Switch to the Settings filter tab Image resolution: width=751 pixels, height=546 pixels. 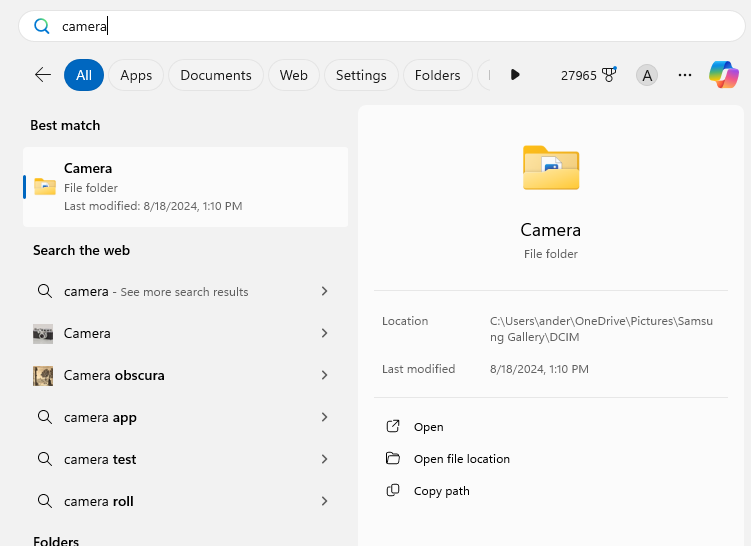[x=361, y=75]
